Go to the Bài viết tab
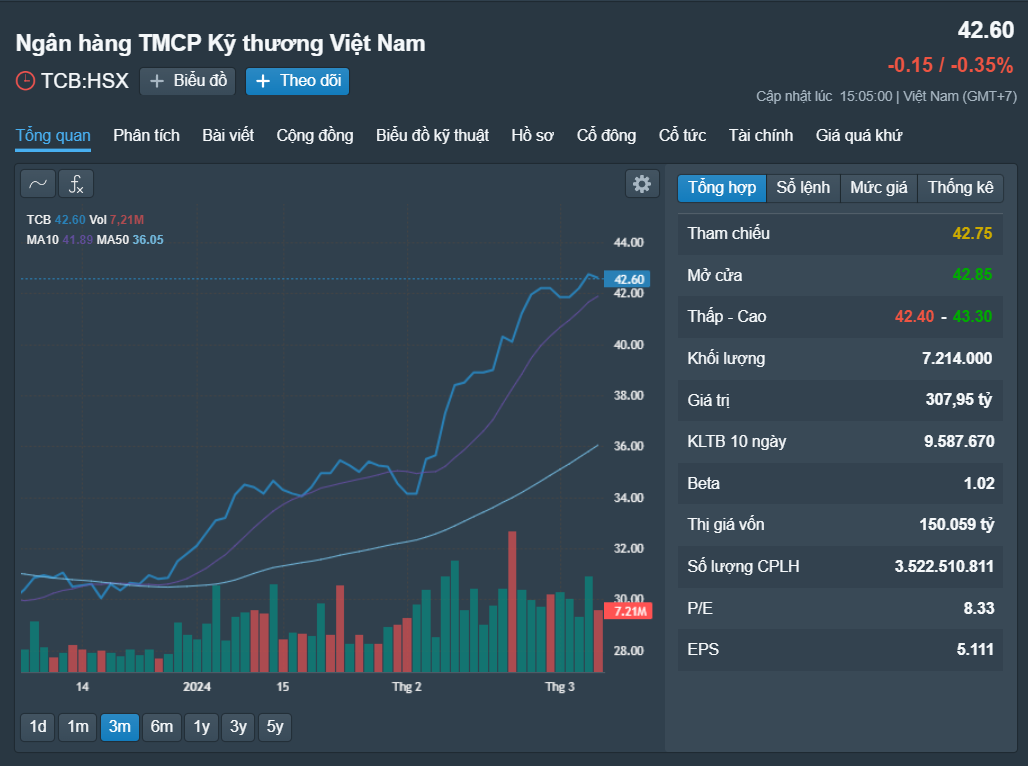The width and height of the screenshot is (1028, 766). coord(228,136)
